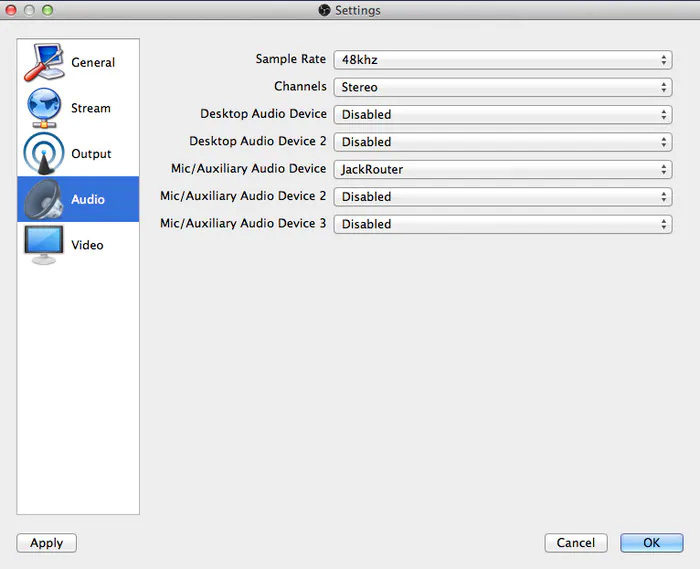The image size is (700, 569).
Task: Open the Channels Stereo dropdown
Action: pyautogui.click(x=503, y=87)
